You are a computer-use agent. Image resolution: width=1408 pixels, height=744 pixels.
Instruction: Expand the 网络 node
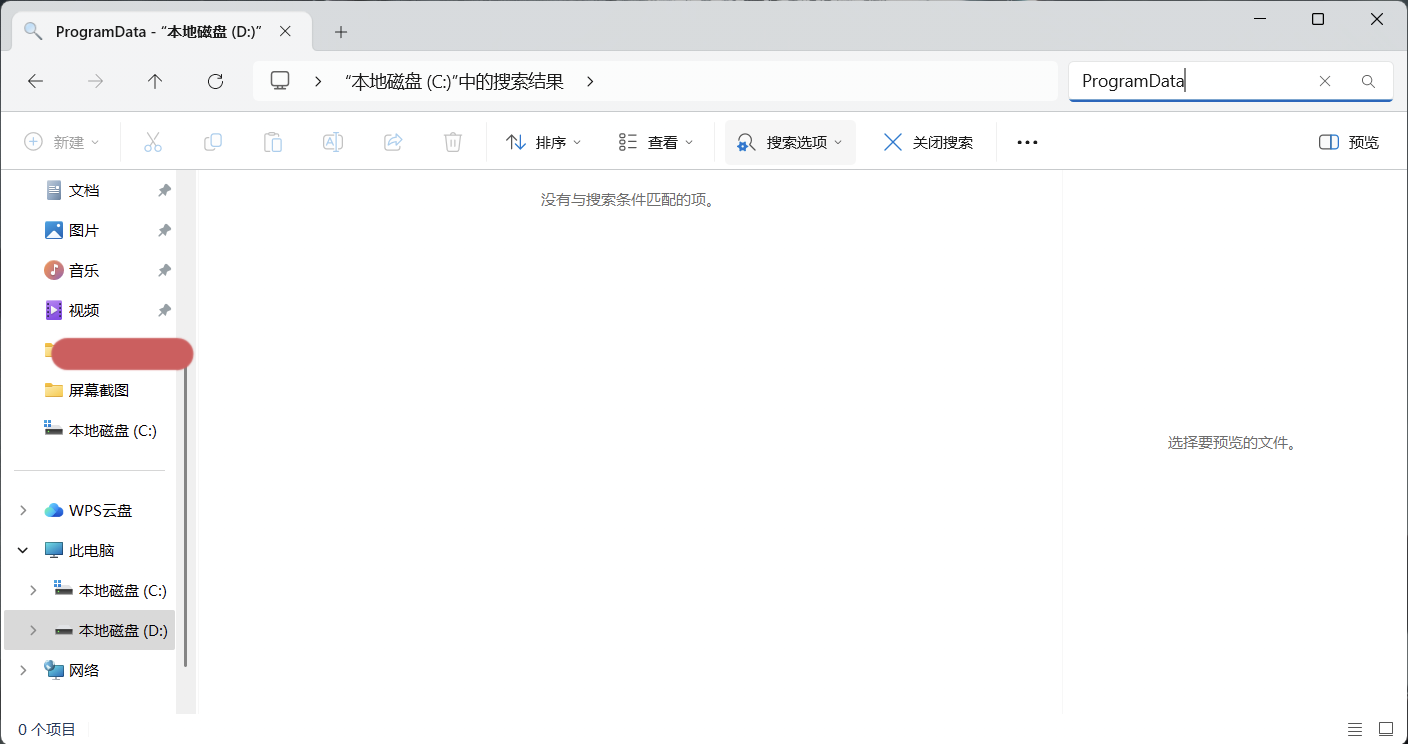[23, 670]
